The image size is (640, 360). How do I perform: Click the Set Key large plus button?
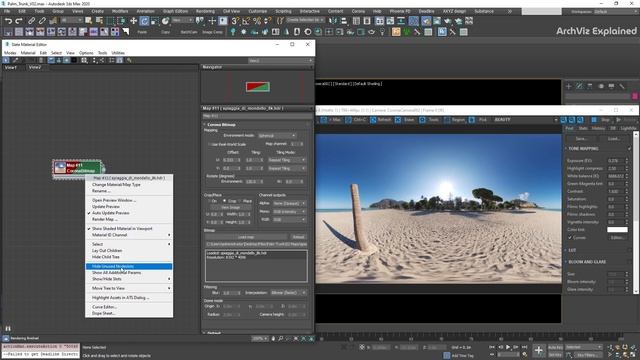coord(538,350)
